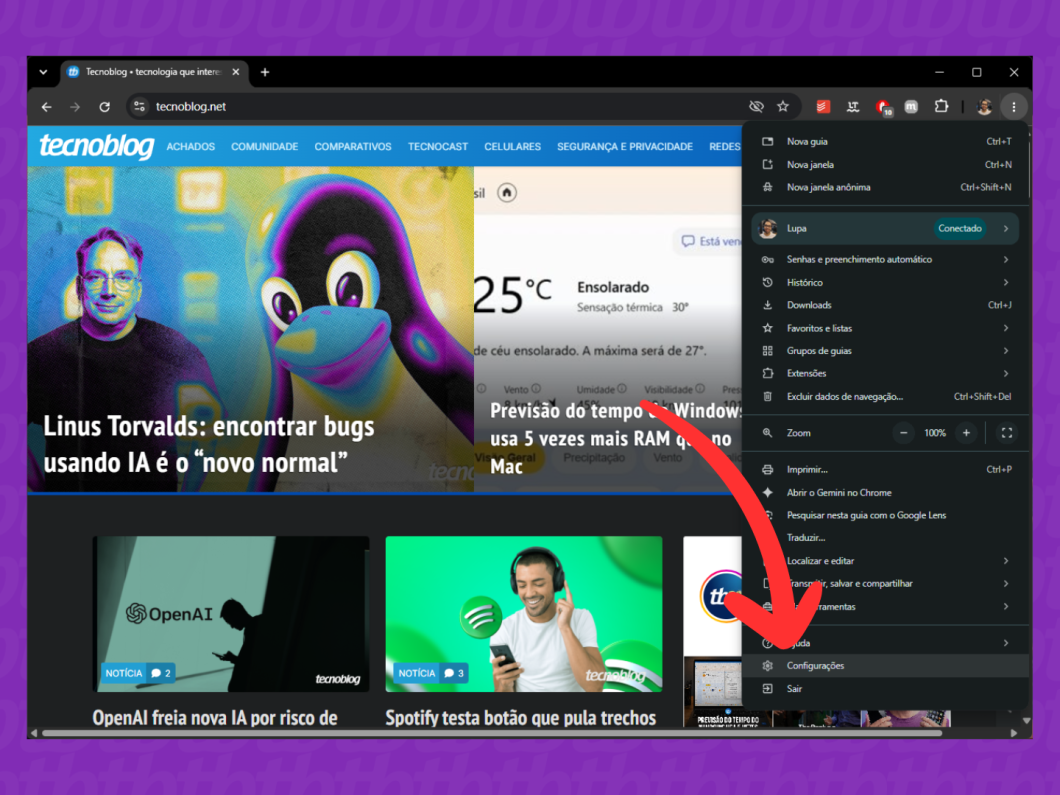This screenshot has height=795, width=1060.
Task: Expand Favoritos e listas submenu
Action: click(x=886, y=329)
